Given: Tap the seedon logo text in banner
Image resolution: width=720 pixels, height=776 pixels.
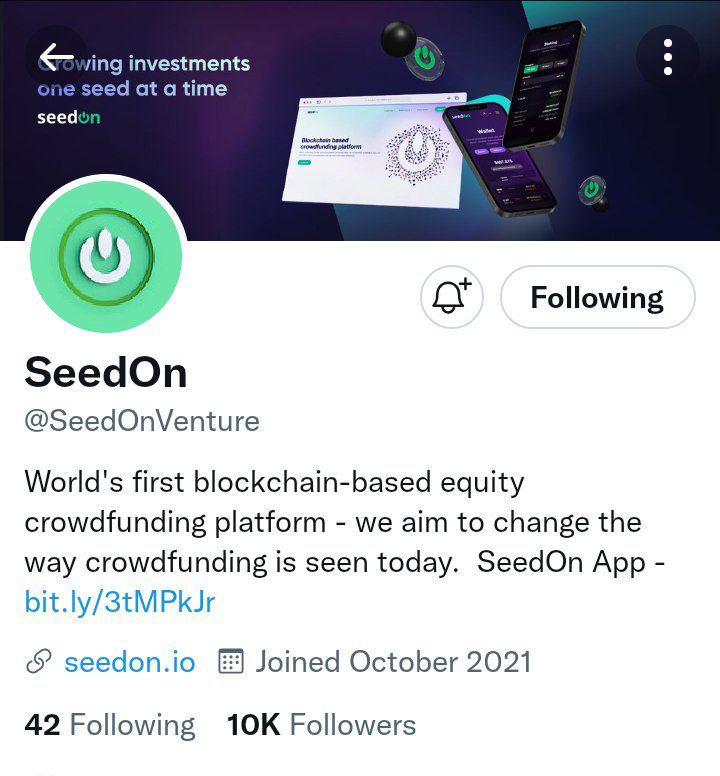Looking at the screenshot, I should coord(68,118).
